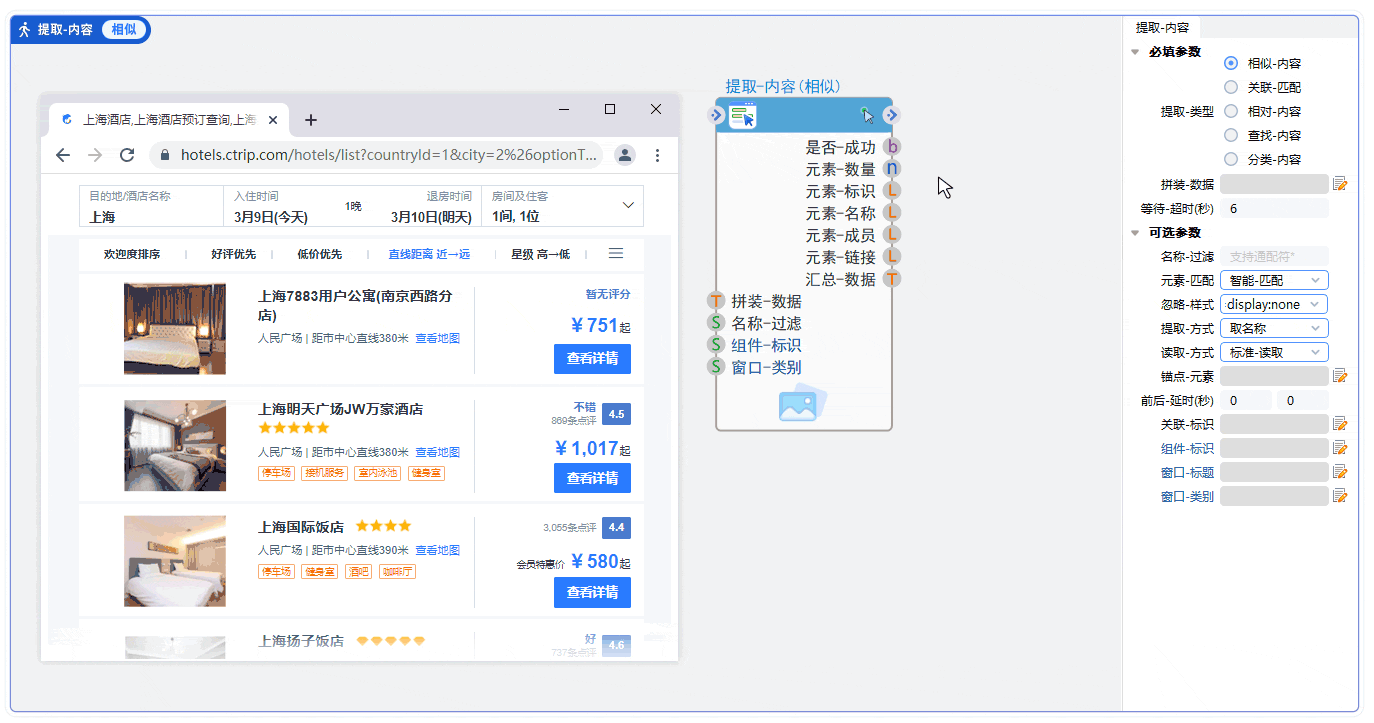Select the 相似-内容 radio button
Screen dimensions: 1374x723
pyautogui.click(x=1231, y=63)
